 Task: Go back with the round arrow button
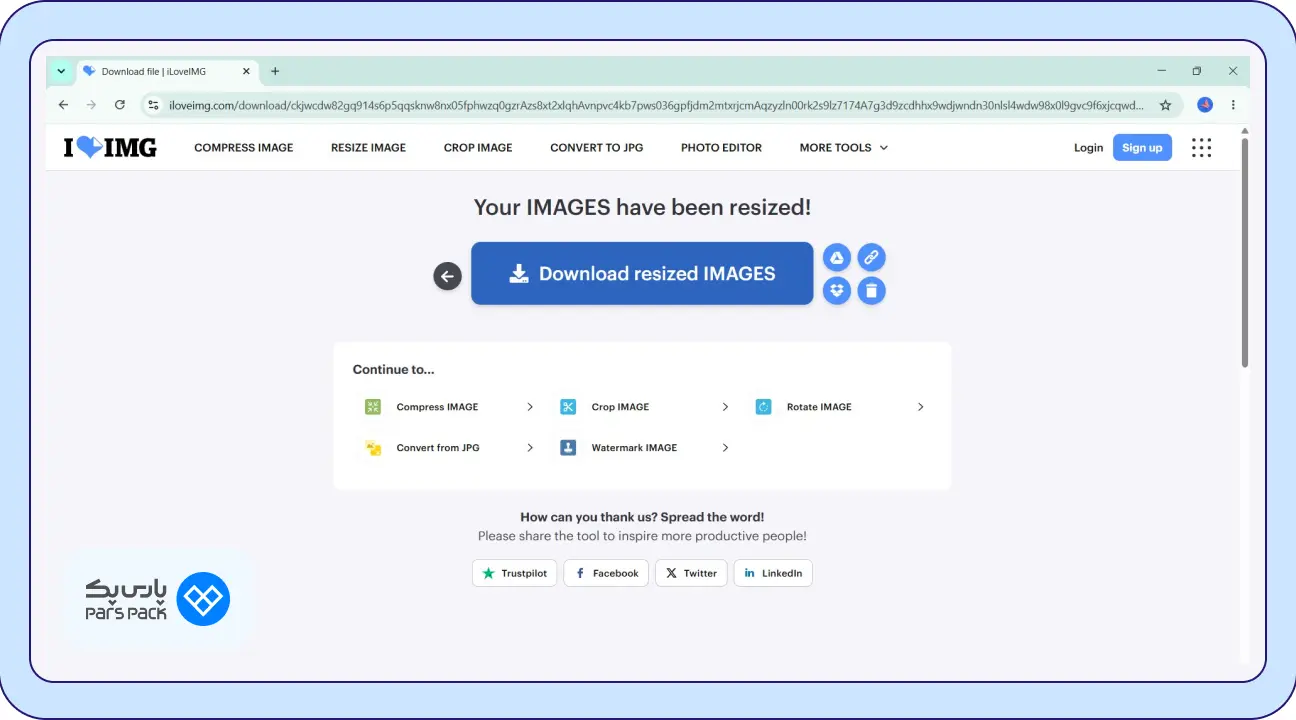pyautogui.click(x=448, y=276)
